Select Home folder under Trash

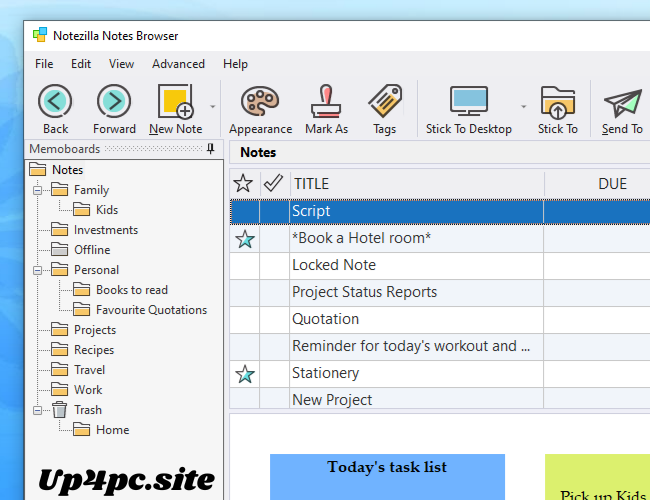coord(112,430)
